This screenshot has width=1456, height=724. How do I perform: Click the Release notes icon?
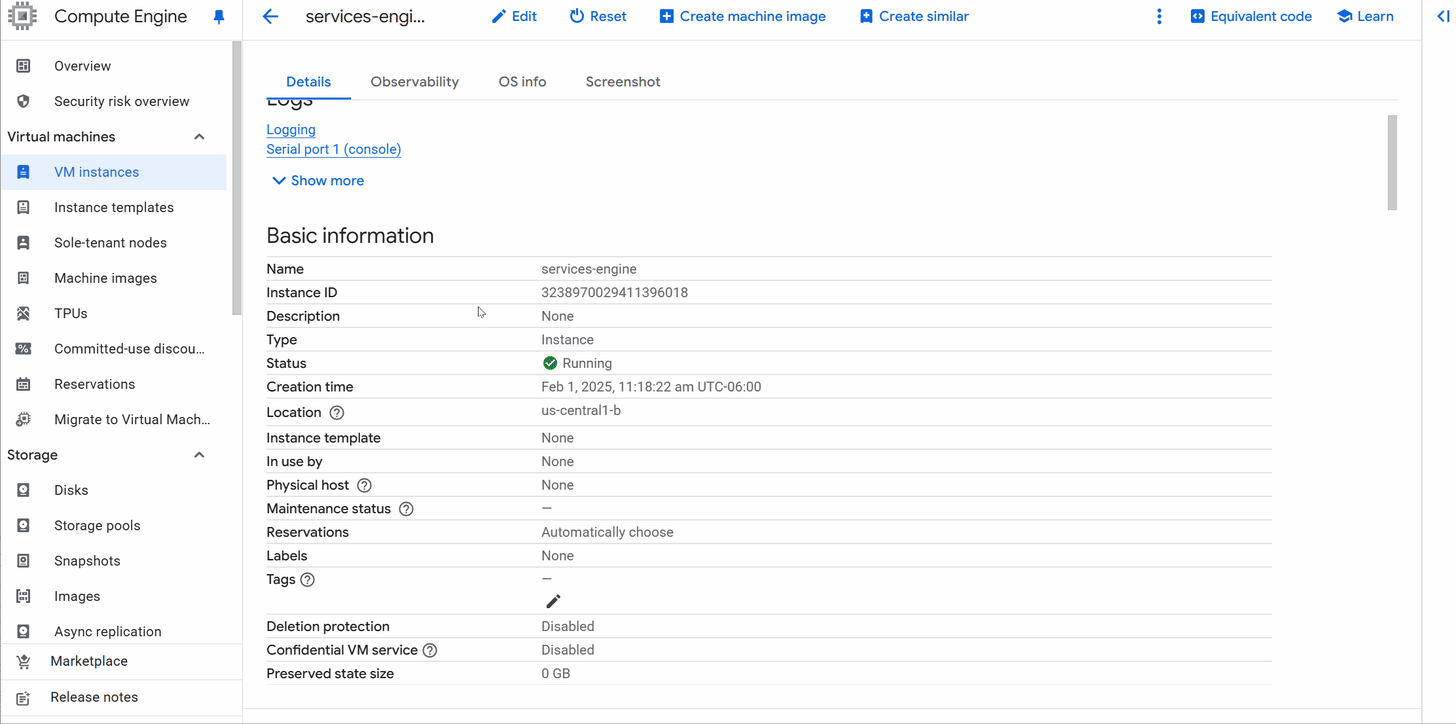[x=23, y=698]
